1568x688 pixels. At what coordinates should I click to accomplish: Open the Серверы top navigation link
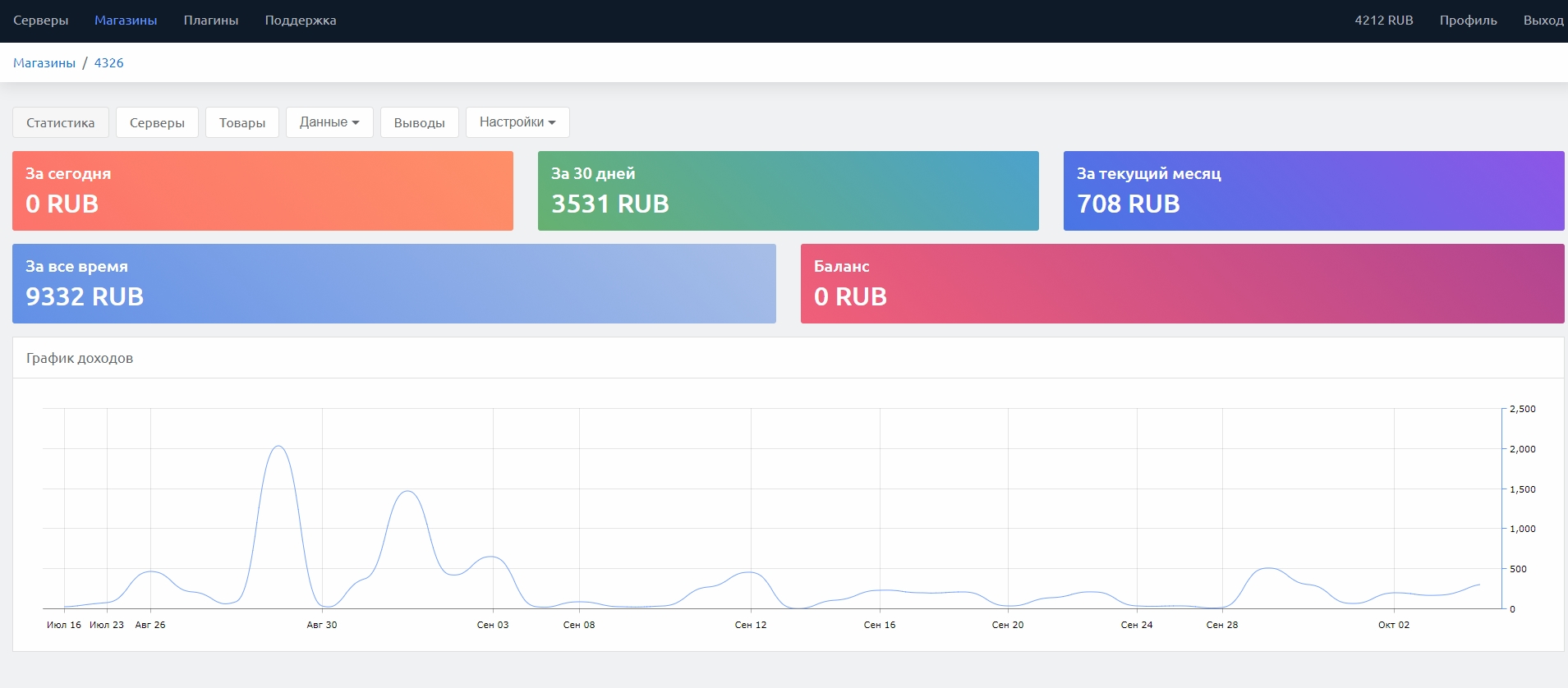point(40,21)
